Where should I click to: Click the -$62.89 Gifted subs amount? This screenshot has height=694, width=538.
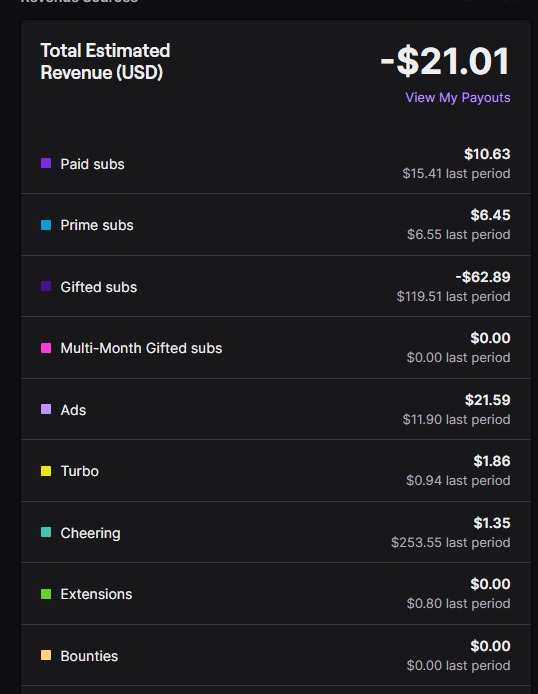[x=483, y=277]
